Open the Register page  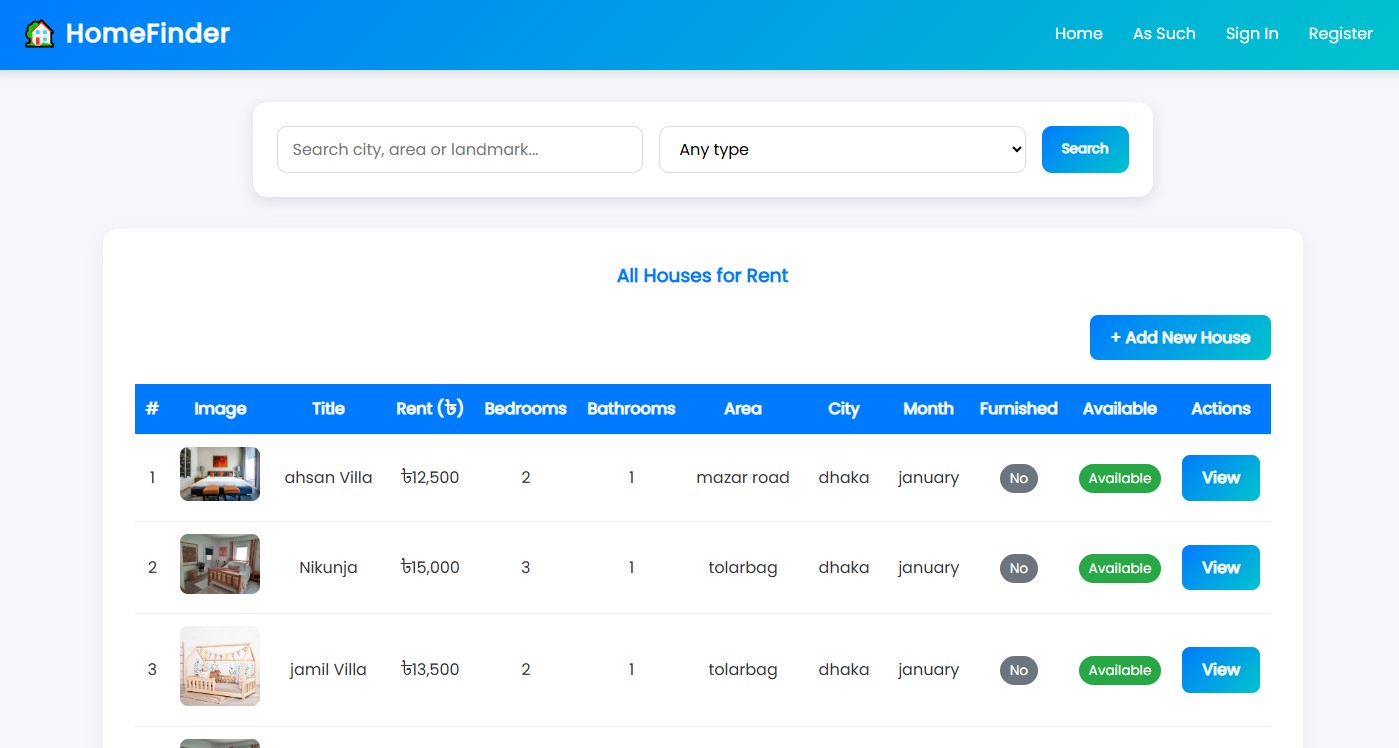tap(1340, 34)
